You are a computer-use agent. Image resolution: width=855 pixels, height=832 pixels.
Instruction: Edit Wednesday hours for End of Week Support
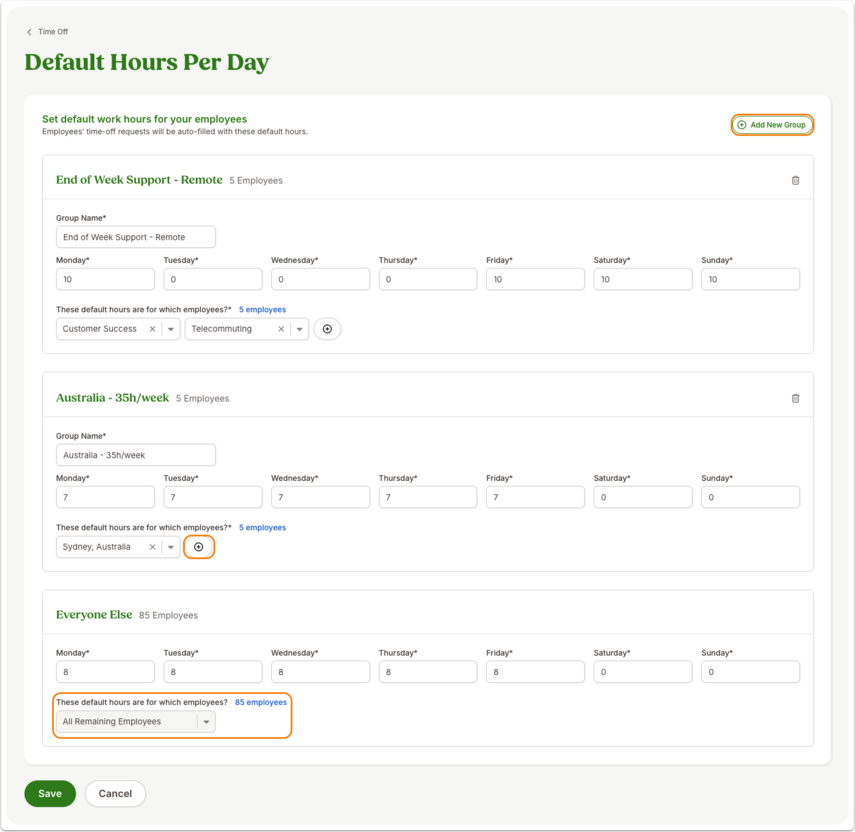pyautogui.click(x=321, y=279)
